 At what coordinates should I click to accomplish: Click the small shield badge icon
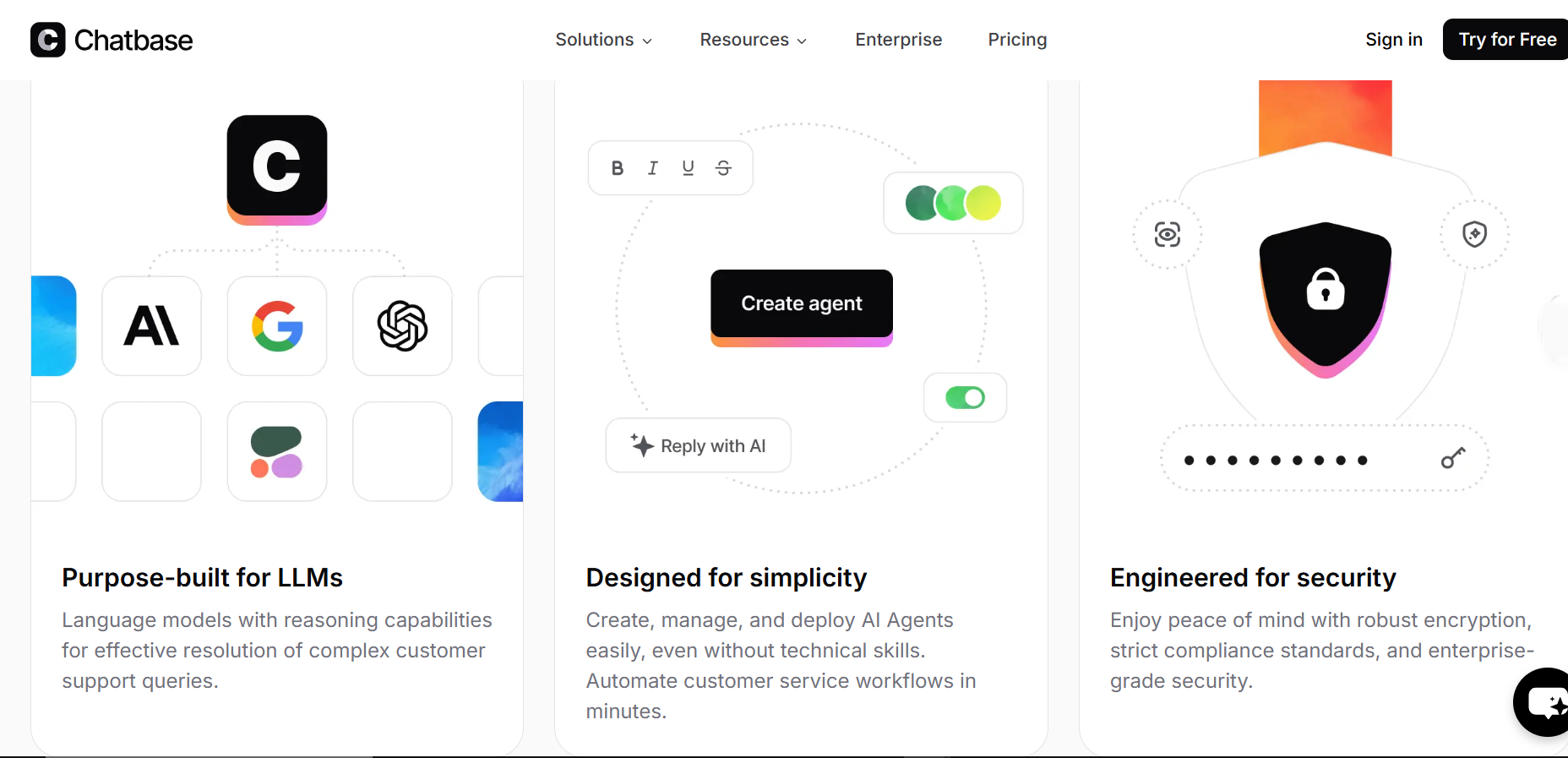(1474, 234)
